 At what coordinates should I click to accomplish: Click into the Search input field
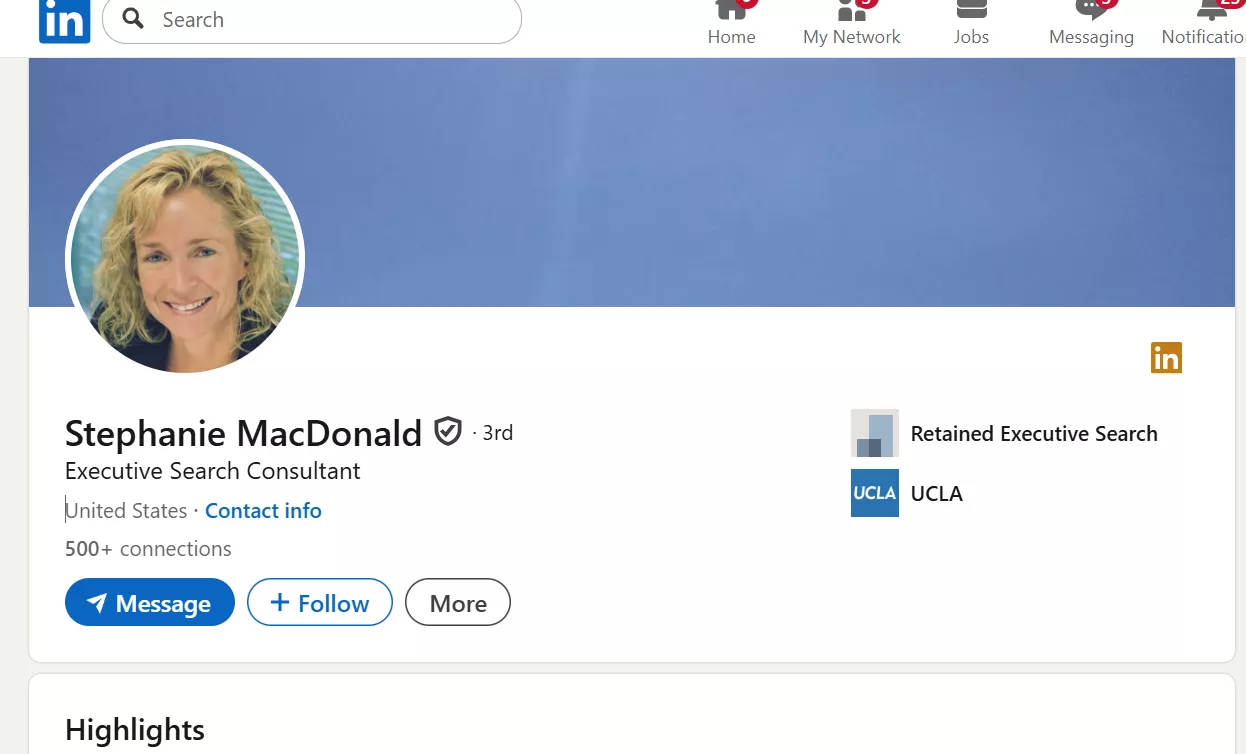coord(330,20)
